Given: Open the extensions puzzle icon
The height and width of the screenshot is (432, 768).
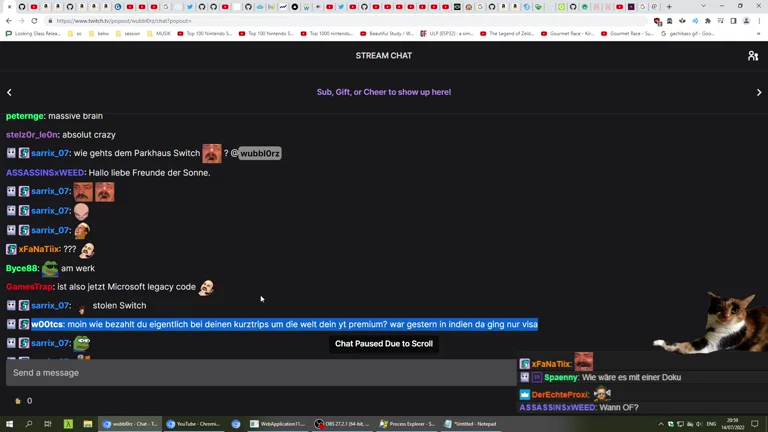Looking at the screenshot, I should [708, 21].
